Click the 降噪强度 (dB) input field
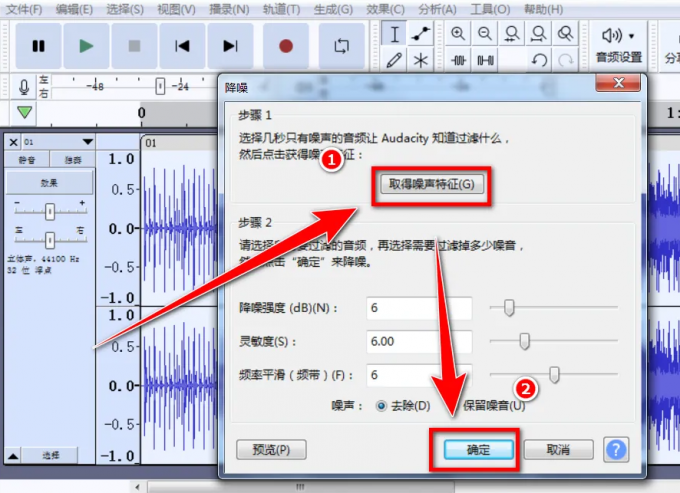This screenshot has height=493, width=680. pos(419,308)
